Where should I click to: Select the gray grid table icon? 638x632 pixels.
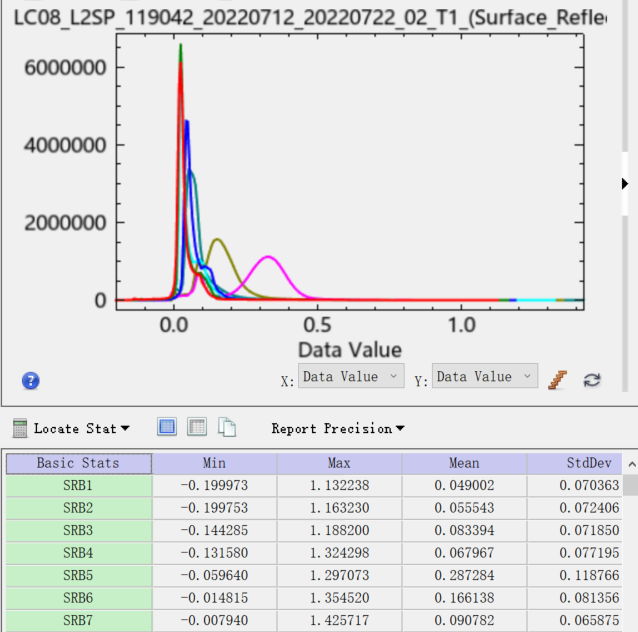pos(197,427)
